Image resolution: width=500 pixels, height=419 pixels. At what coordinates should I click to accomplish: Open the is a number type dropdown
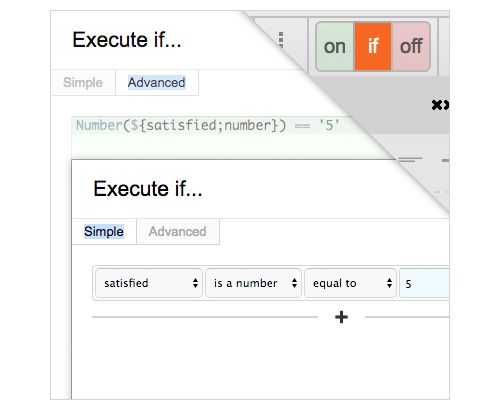pos(253,283)
